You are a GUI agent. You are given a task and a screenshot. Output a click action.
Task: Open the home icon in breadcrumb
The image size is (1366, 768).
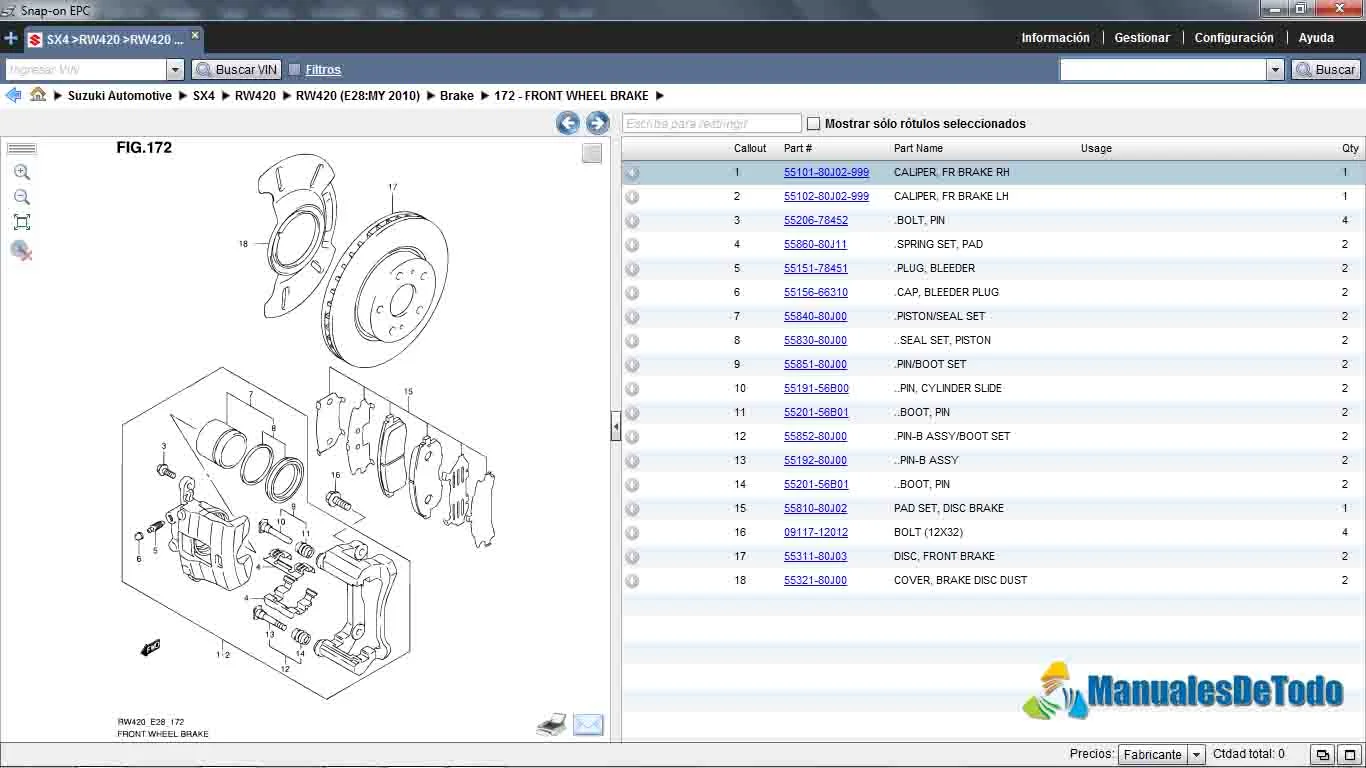tap(38, 95)
